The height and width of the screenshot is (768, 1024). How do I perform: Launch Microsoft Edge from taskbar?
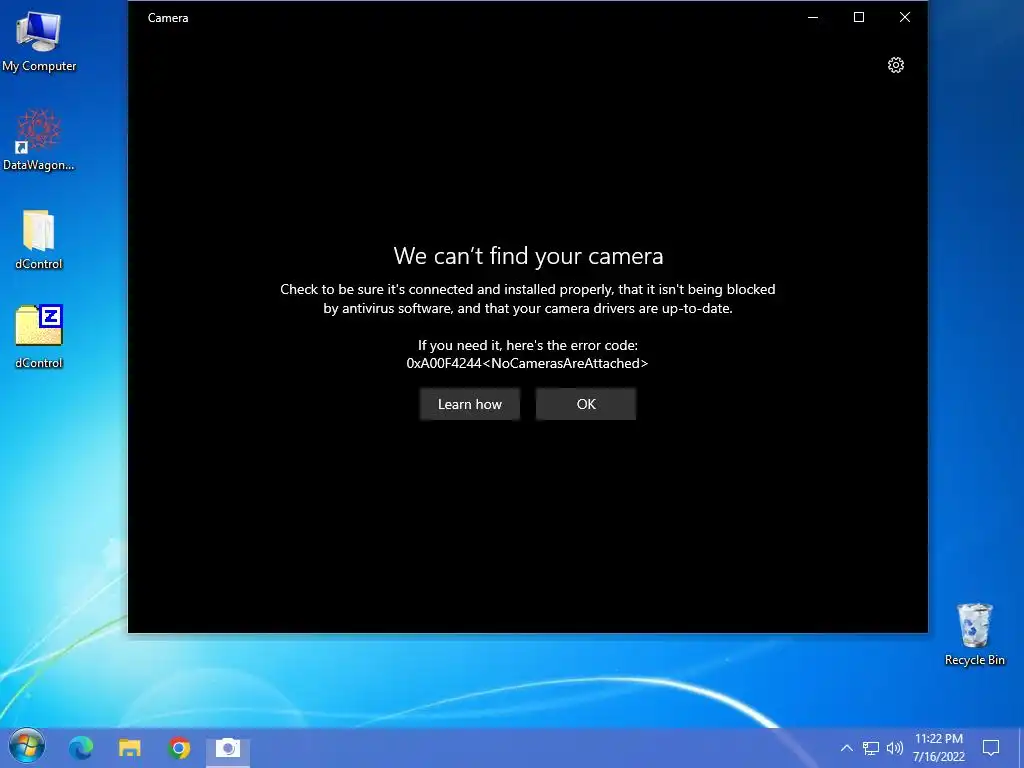tap(81, 748)
